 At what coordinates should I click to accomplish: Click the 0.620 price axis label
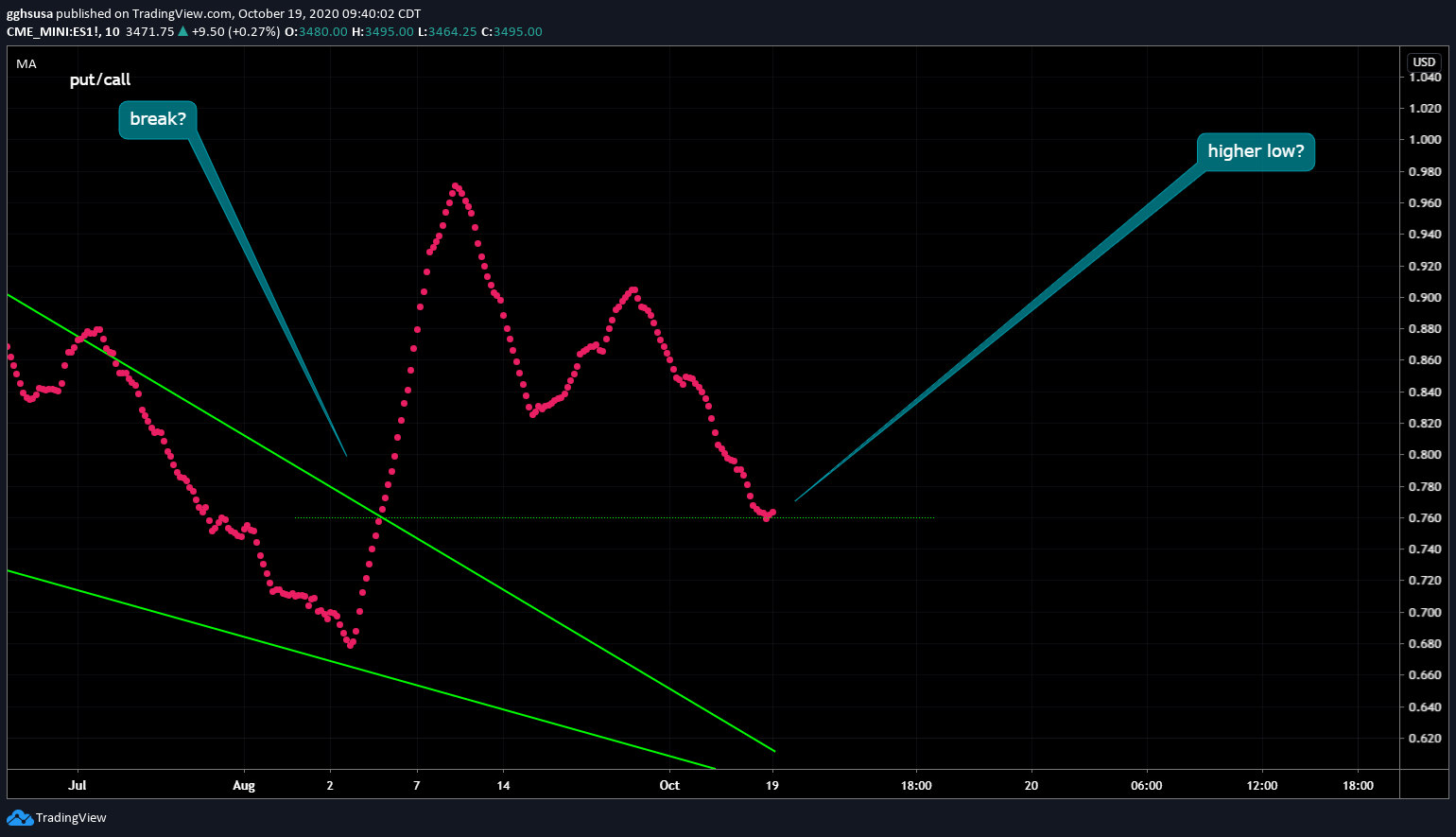point(1425,739)
